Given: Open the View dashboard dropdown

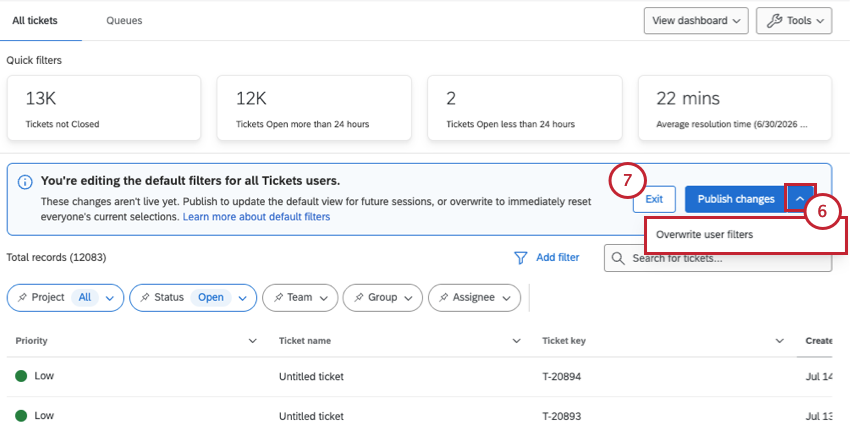Looking at the screenshot, I should point(696,21).
